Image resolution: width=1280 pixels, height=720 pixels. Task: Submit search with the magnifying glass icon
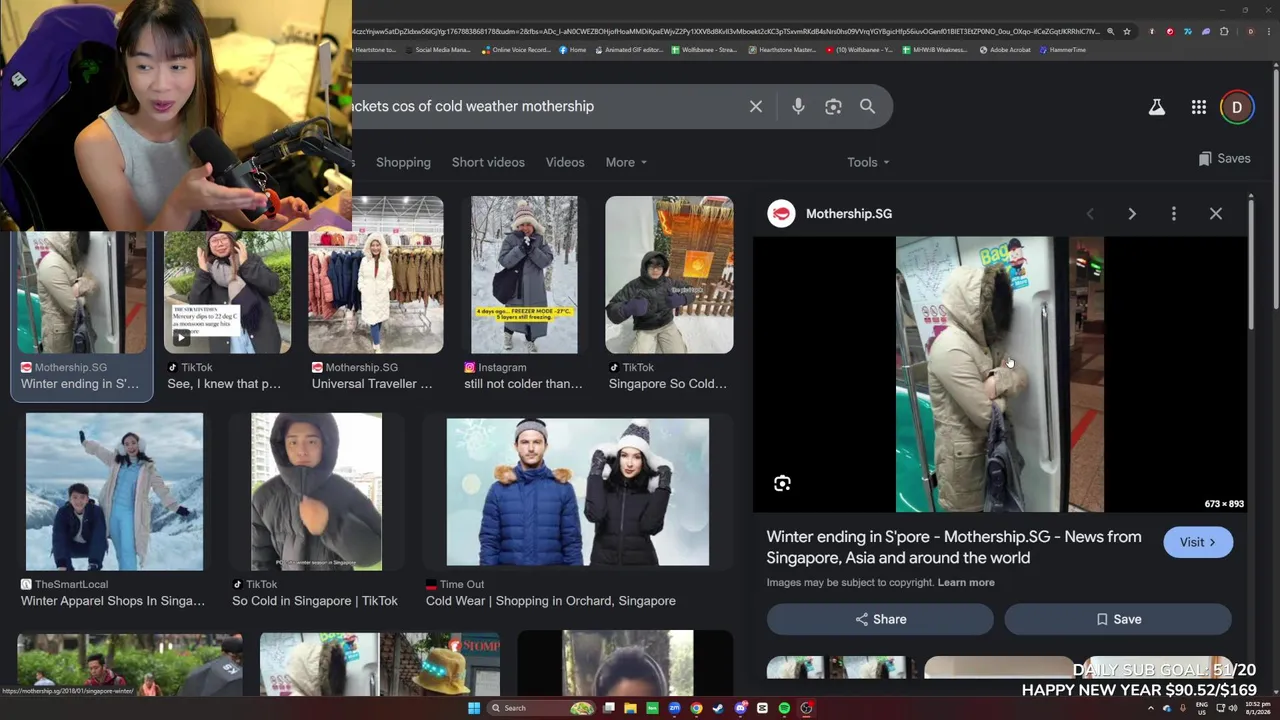(x=867, y=106)
